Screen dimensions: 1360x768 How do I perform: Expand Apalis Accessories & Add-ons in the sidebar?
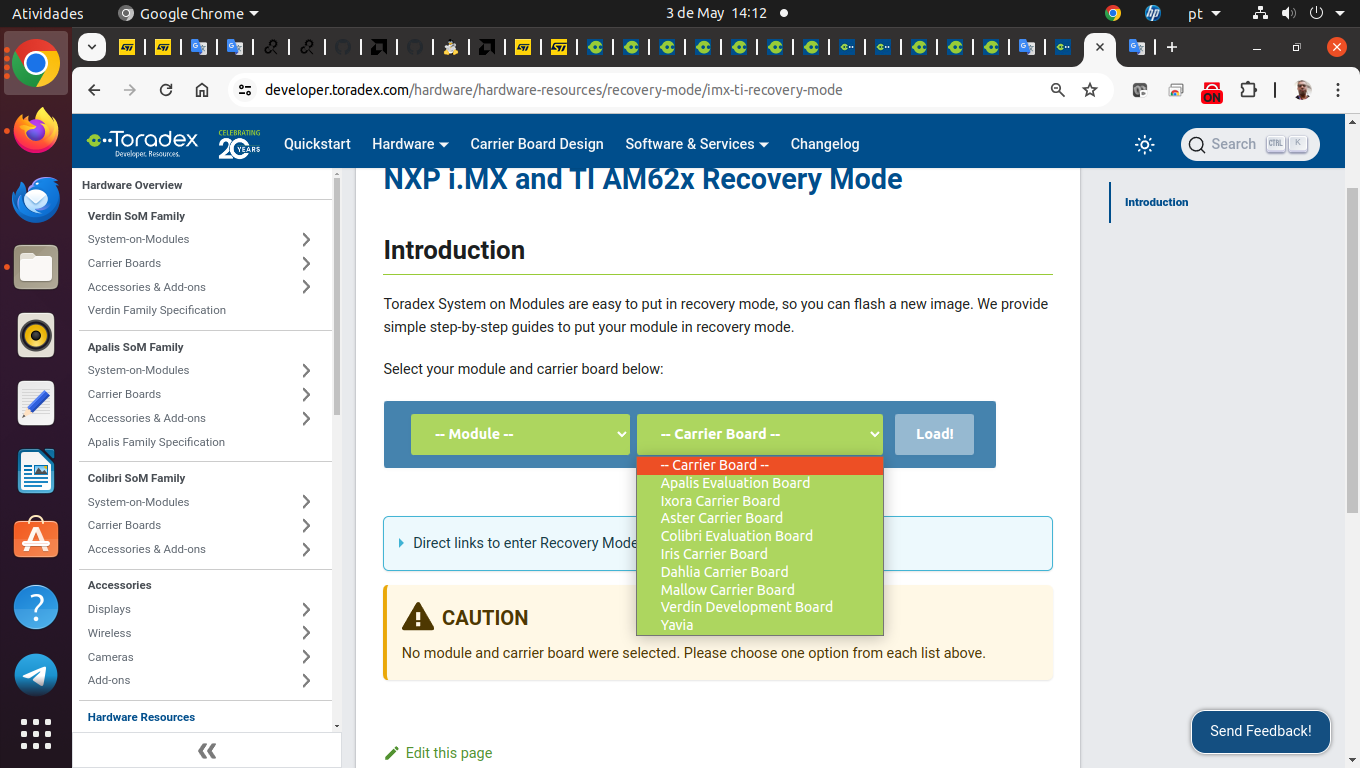[x=306, y=418]
